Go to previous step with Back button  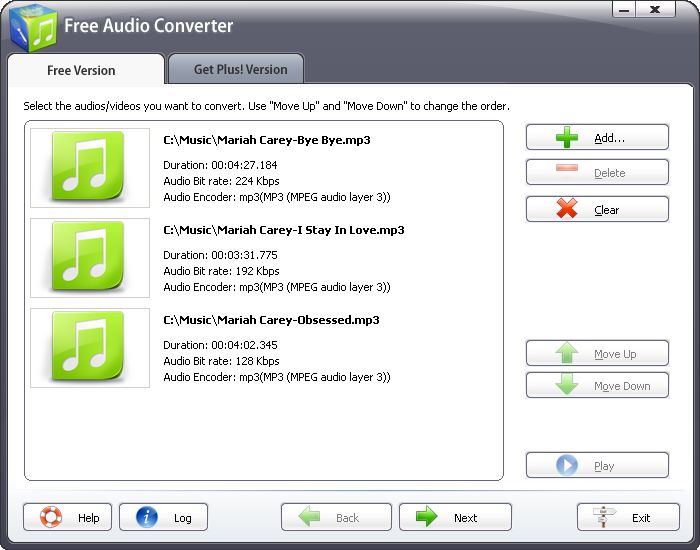(337, 517)
